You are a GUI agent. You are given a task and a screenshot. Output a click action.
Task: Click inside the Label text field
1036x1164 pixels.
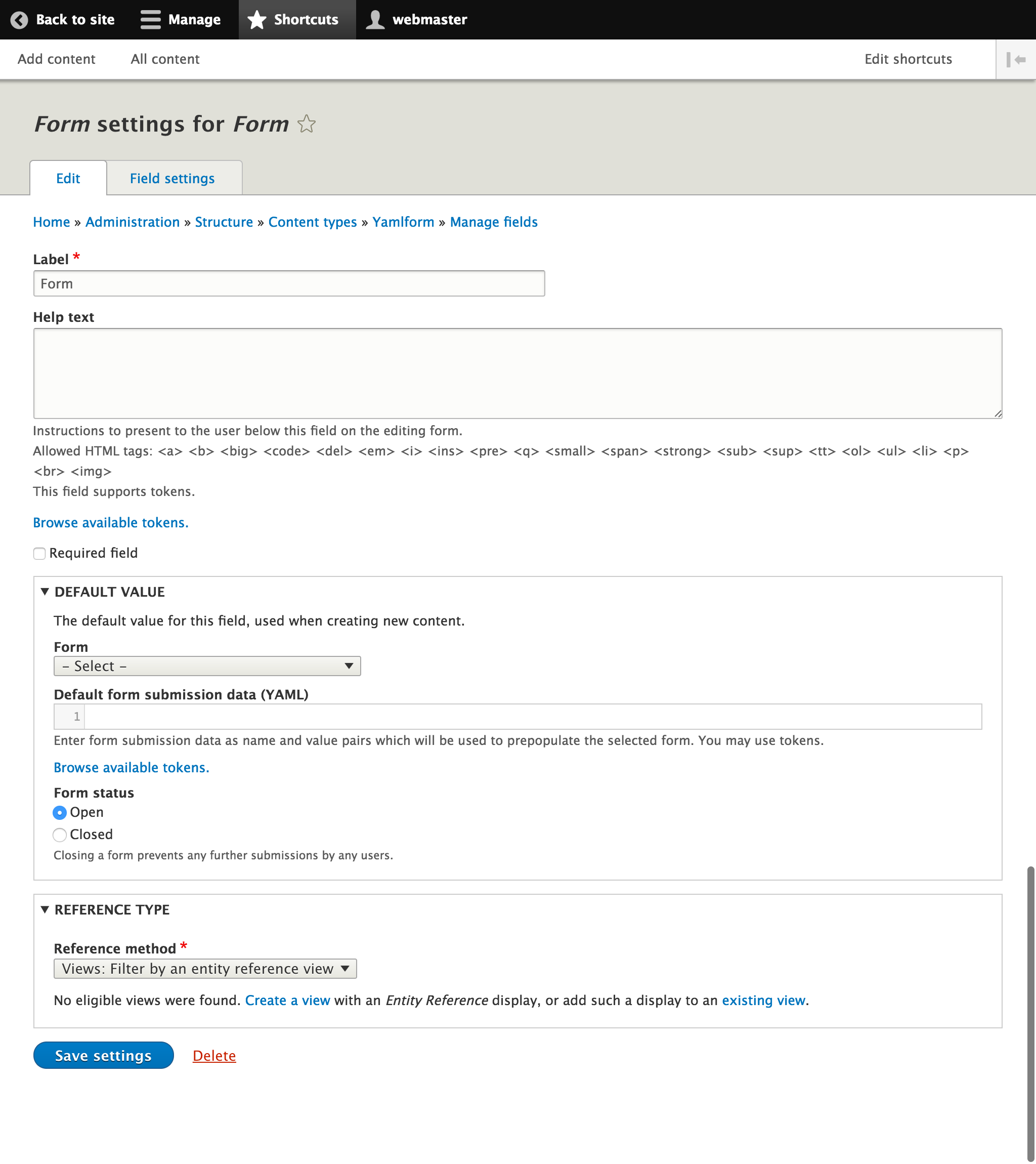pos(289,283)
